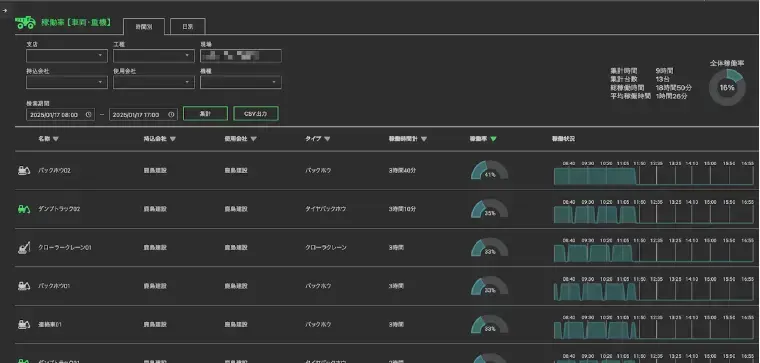
Task: Click the 33% gauge for バックホウ01
Action: click(490, 286)
